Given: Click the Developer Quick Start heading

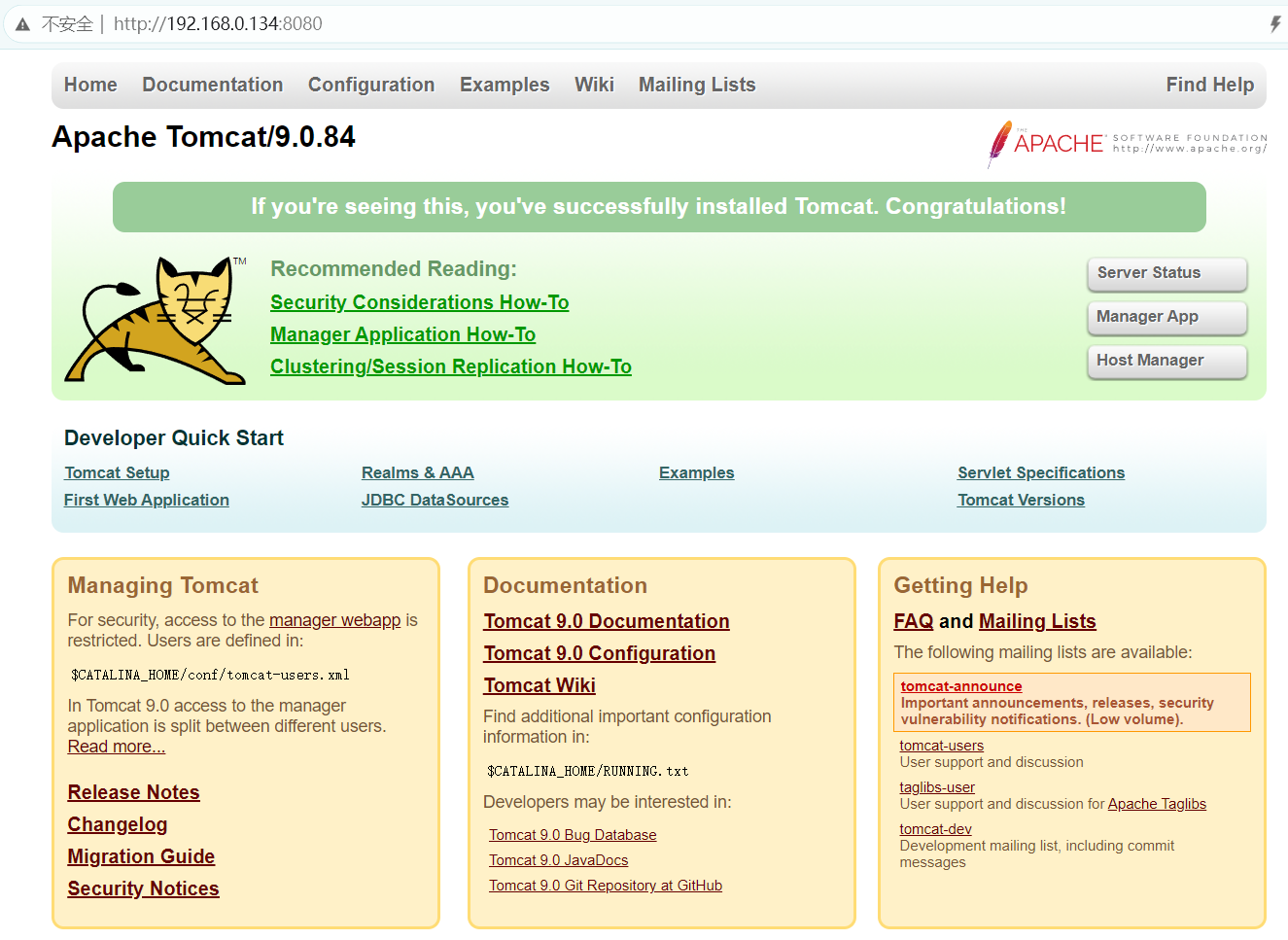Looking at the screenshot, I should click(x=174, y=438).
